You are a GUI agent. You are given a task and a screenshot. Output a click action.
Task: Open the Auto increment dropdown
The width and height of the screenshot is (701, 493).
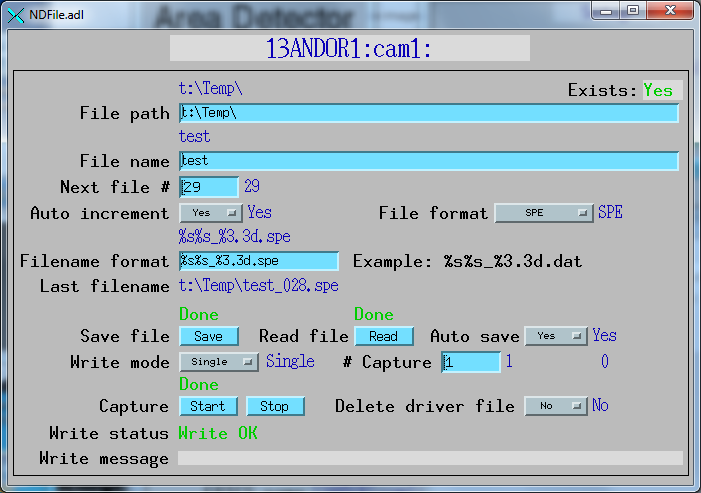[x=211, y=213]
